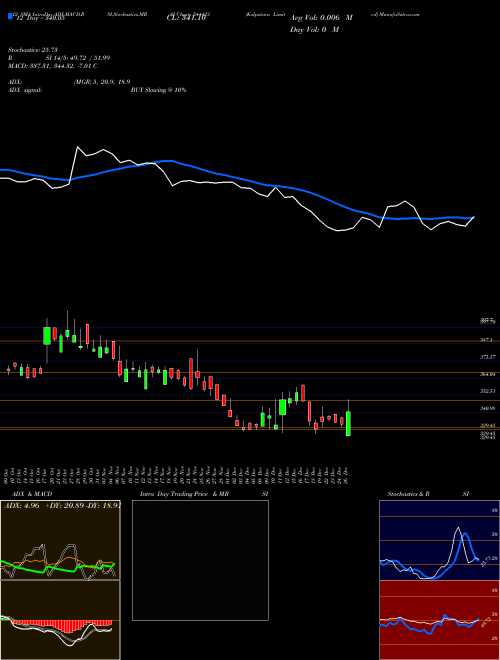Viewport: 500px width, 660px height.
Task: Click the 'Day Vol: 0 M' text
Action: (314, 29)
